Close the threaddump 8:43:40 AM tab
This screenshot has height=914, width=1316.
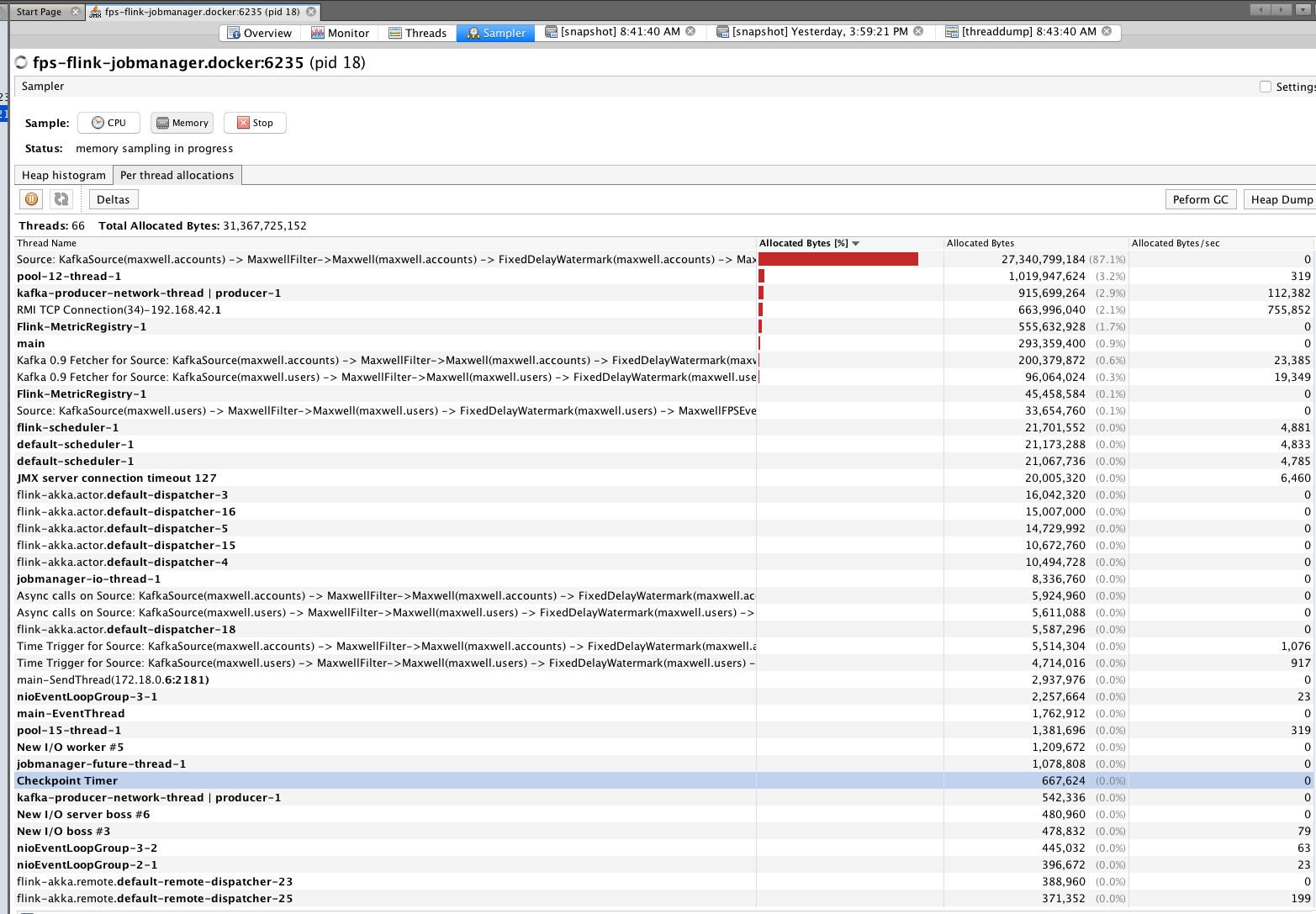1107,31
